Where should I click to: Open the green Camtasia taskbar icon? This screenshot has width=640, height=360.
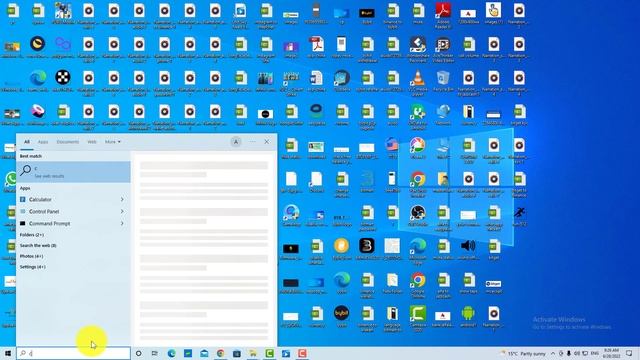pyautogui.click(x=269, y=353)
